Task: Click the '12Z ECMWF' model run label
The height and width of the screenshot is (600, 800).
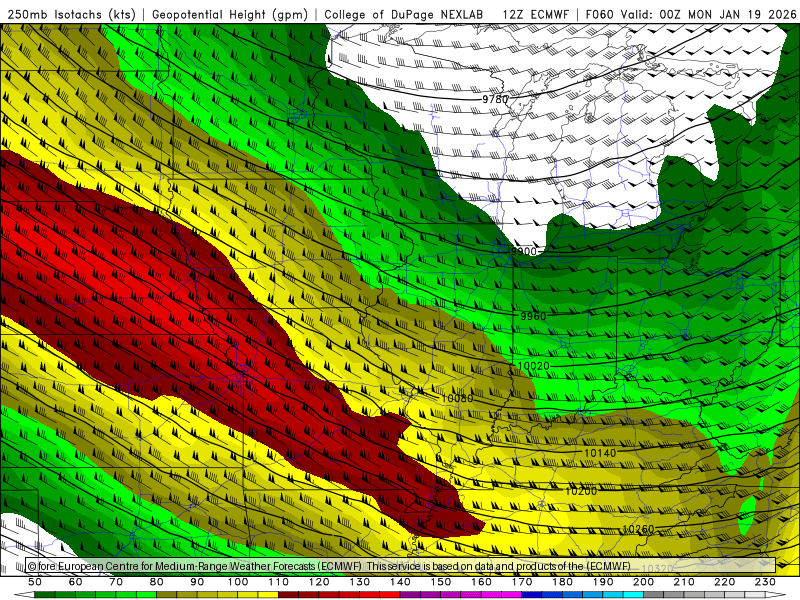Action: coord(535,14)
